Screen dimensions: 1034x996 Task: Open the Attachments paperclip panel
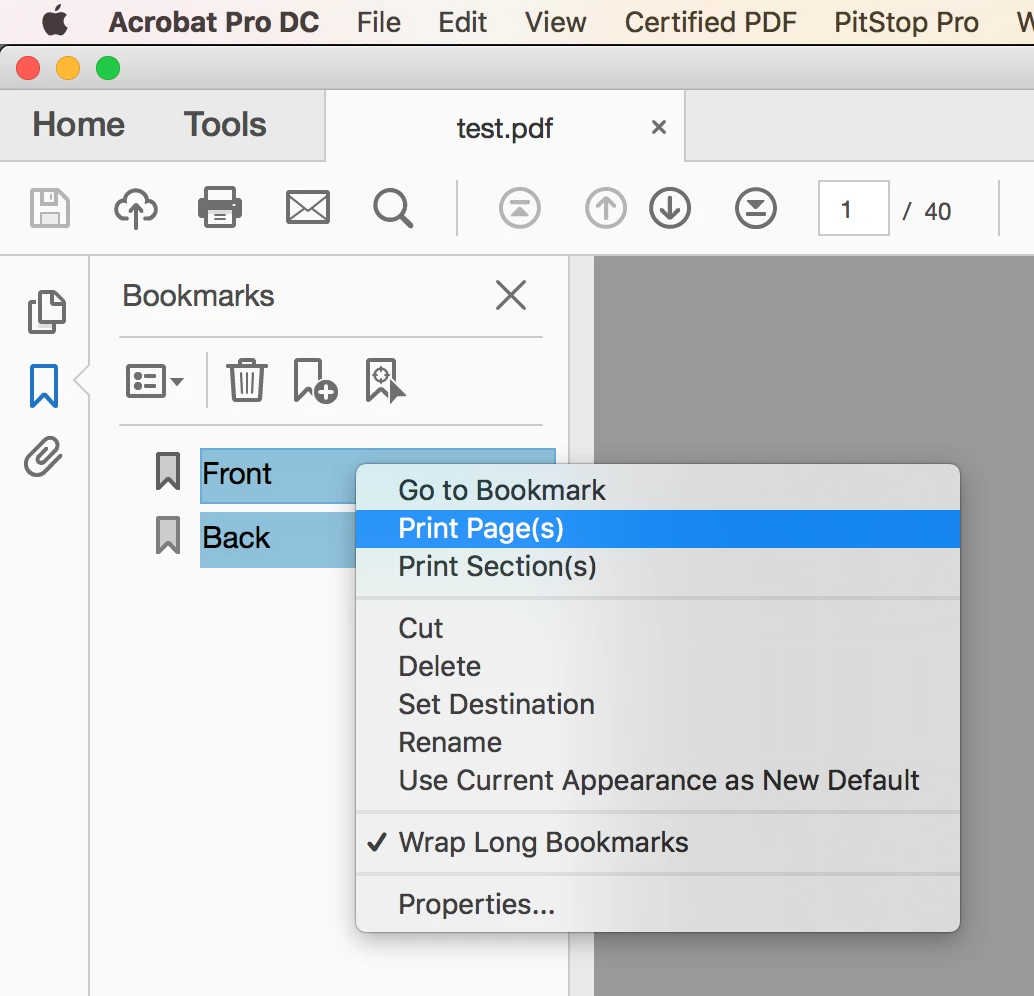[44, 456]
